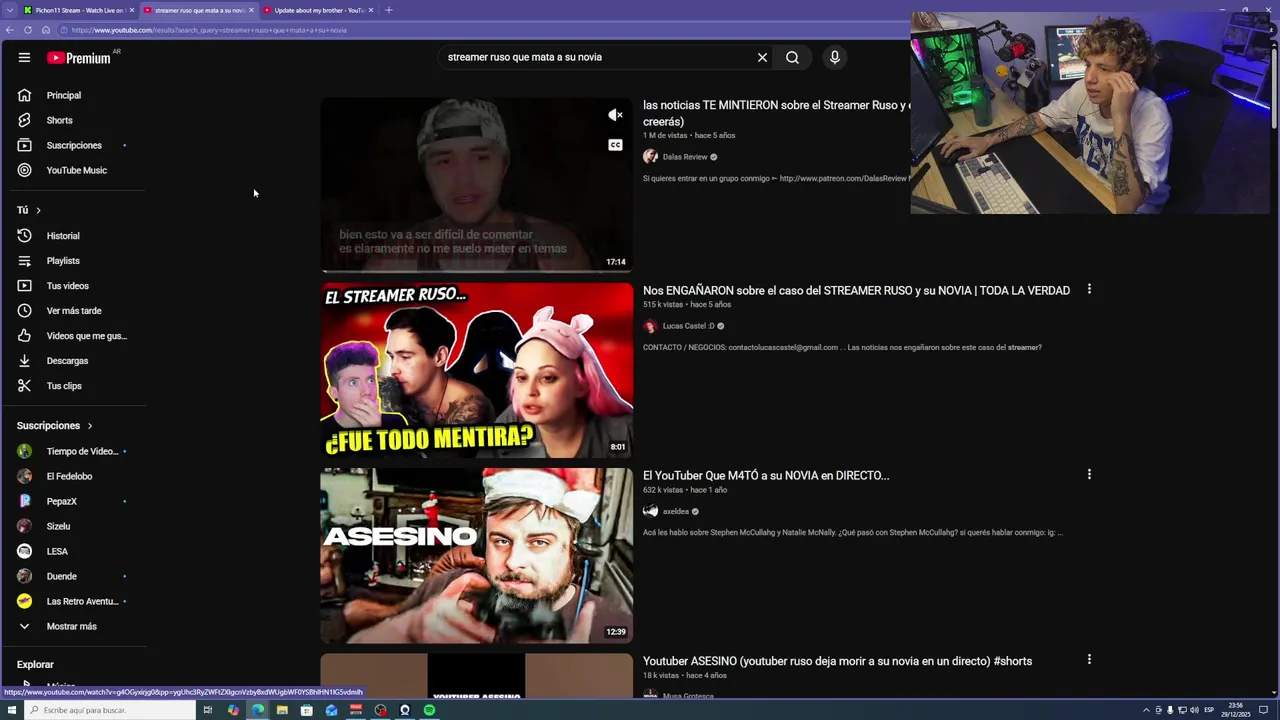Open options menu for El YouTuber Que M4TÓ video
Viewport: 1280px width, 720px height.
point(1089,474)
